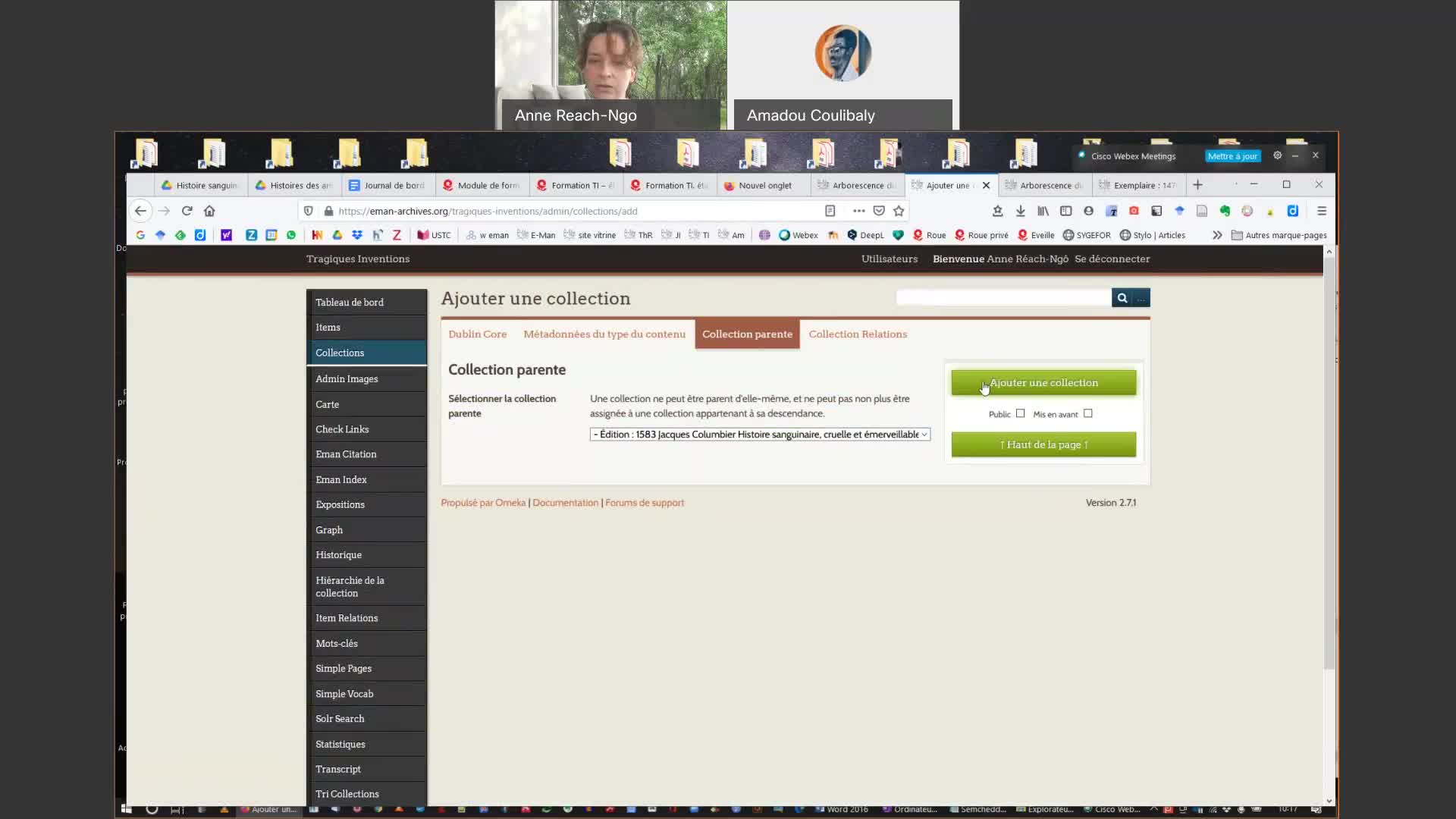Go back with the browser back arrow
This screenshot has width=1456, height=819.
pyautogui.click(x=140, y=211)
